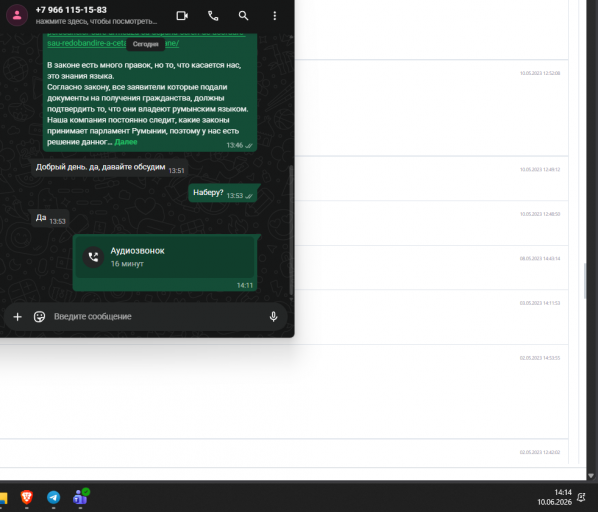Image resolution: width=598 pixels, height=512 pixels.
Task: Click timestamp 02.05.2023 14:53:55 in background page
Action: (540, 358)
